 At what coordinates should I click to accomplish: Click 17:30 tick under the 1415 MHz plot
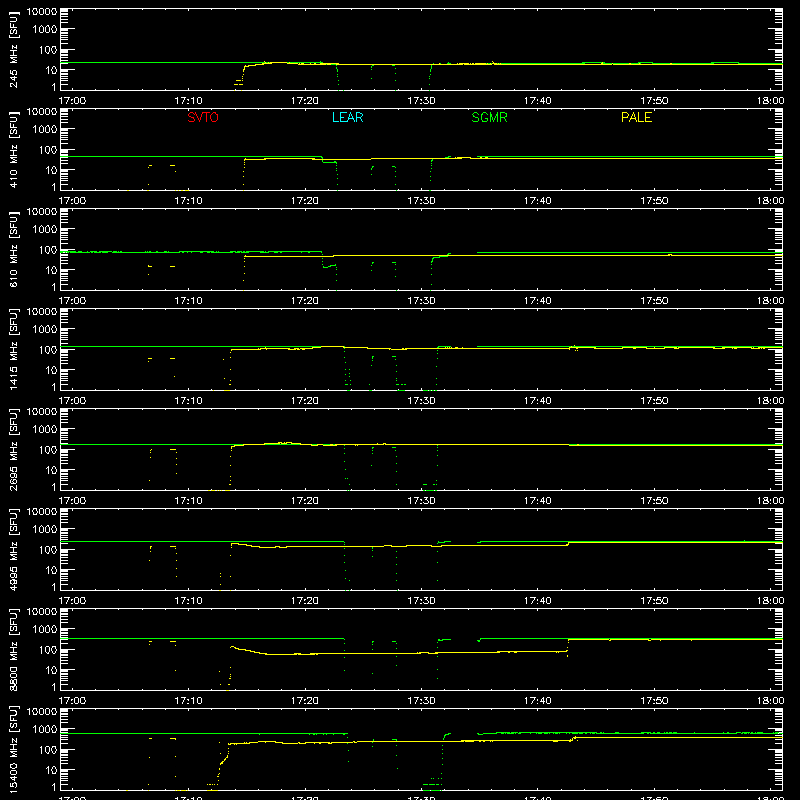coord(421,401)
